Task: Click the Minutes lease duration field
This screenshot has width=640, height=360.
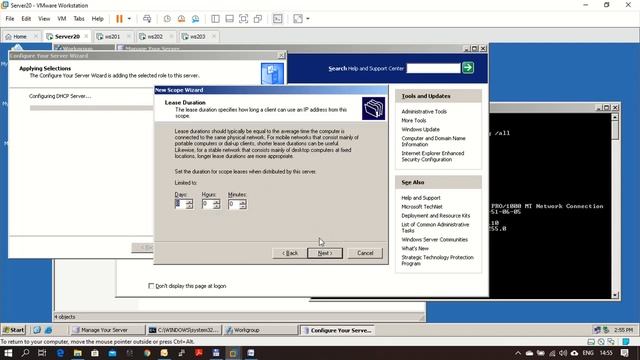Action: [x=233, y=204]
